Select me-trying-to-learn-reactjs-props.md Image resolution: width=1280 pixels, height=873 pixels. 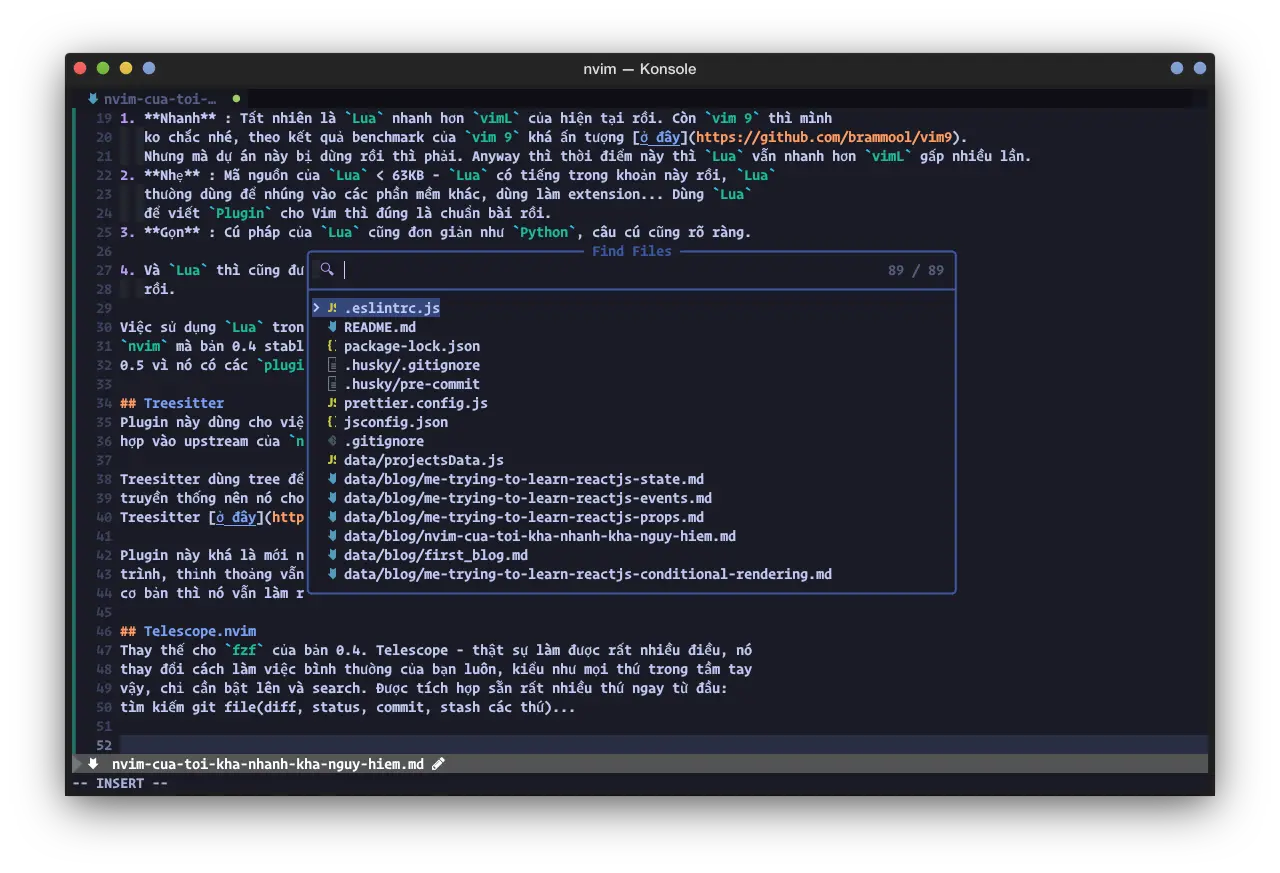pyautogui.click(x=524, y=517)
